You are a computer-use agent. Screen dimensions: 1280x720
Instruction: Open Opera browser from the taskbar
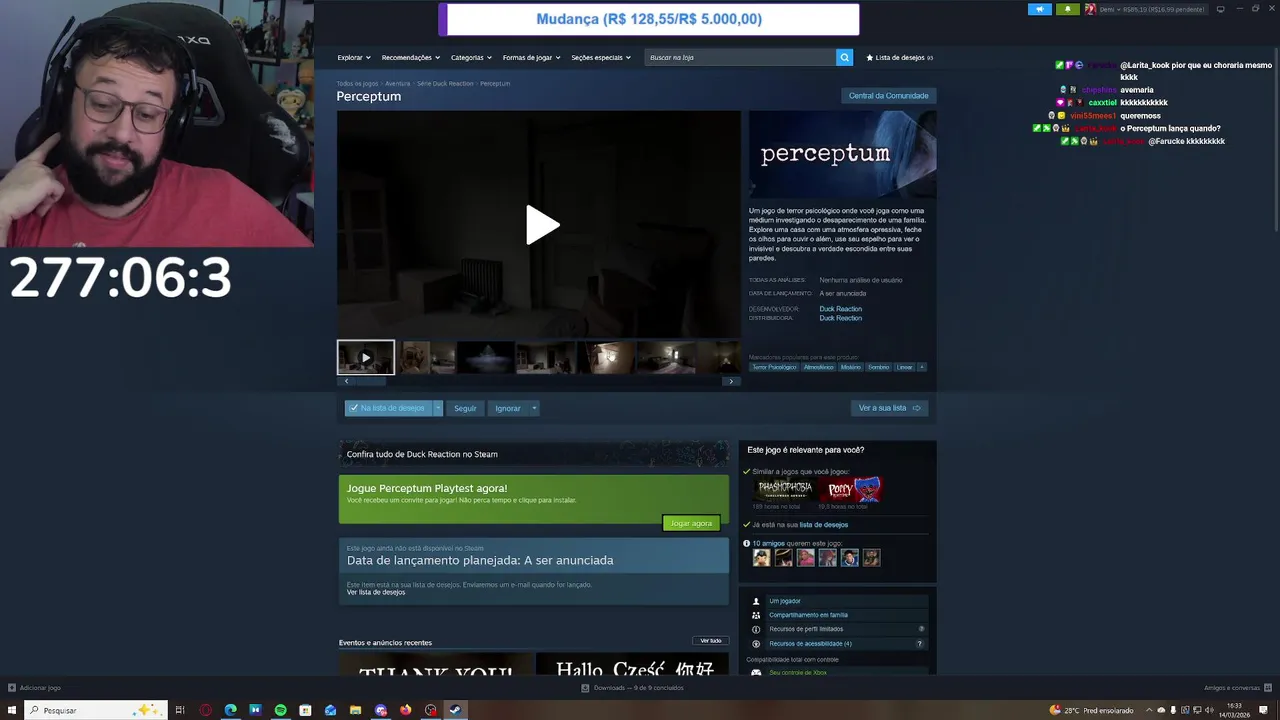(x=205, y=710)
